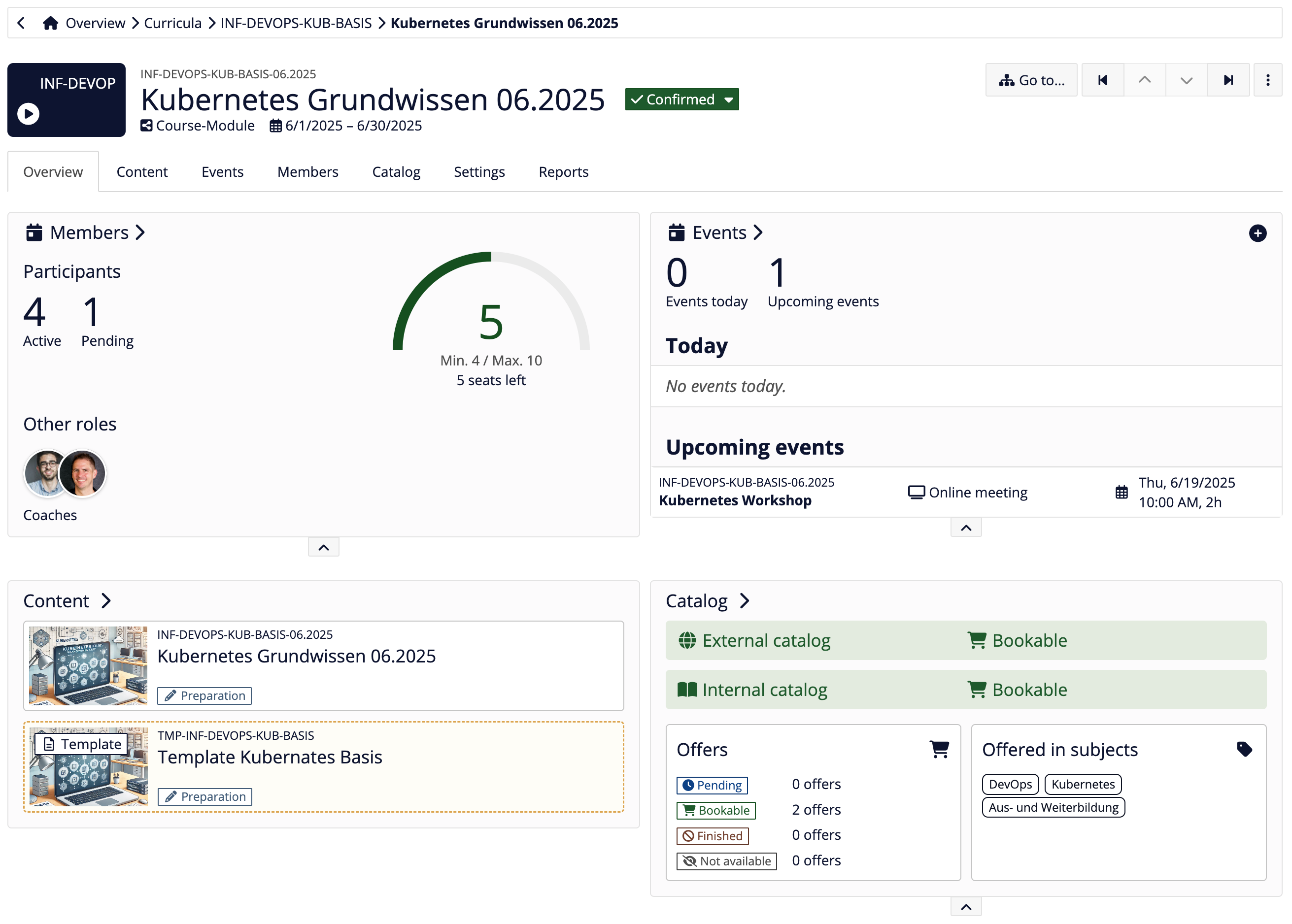Click the Offers shopping cart icon
The height and width of the screenshot is (924, 1292).
939,749
